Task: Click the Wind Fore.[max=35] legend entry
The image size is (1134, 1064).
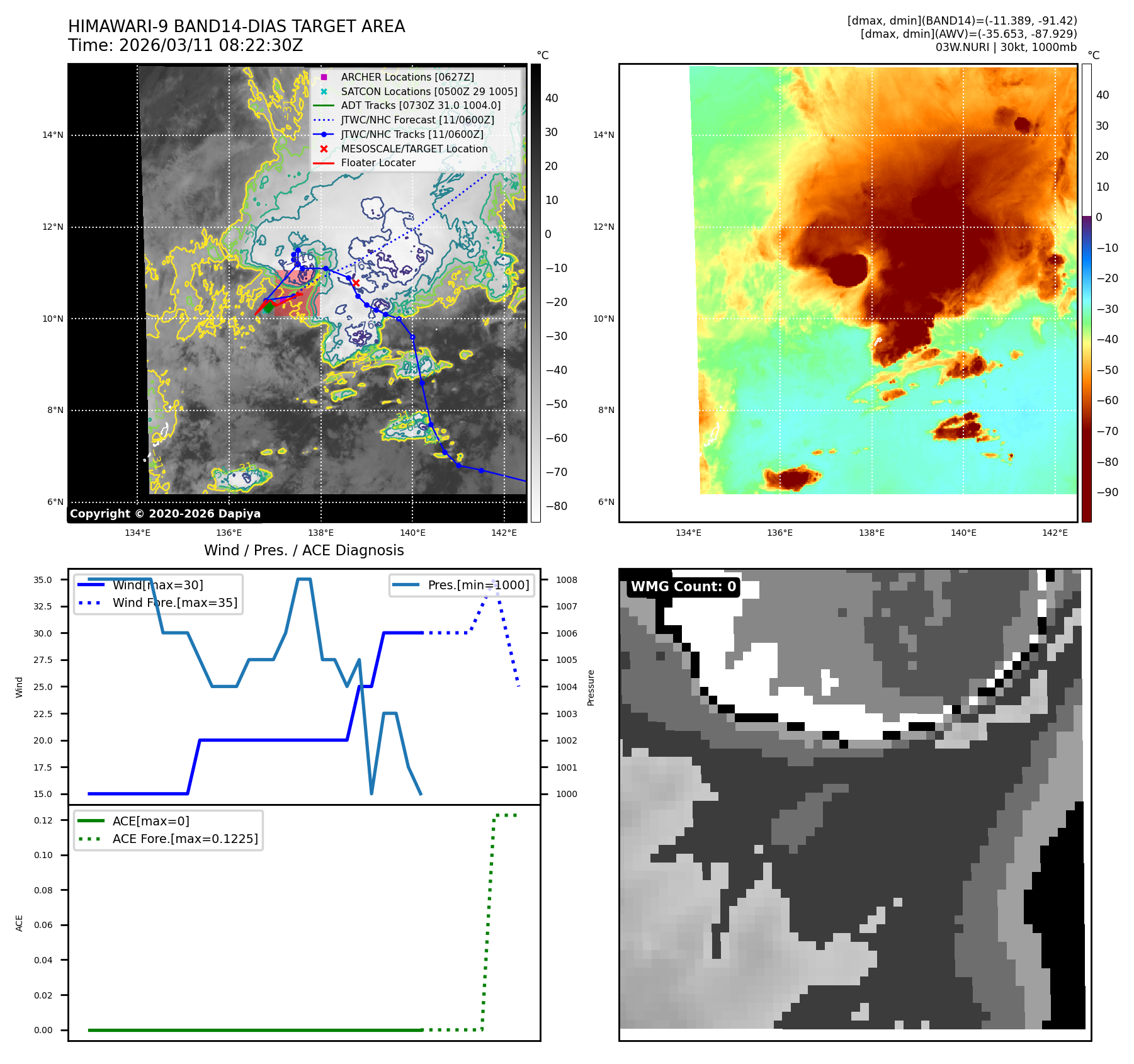Action: click(x=174, y=603)
